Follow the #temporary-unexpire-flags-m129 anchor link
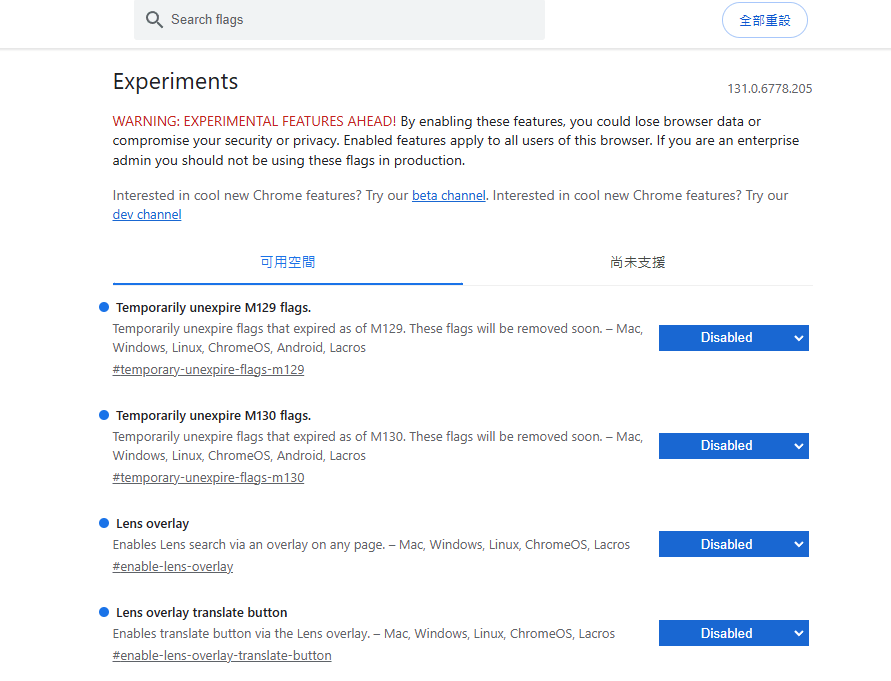 point(208,370)
